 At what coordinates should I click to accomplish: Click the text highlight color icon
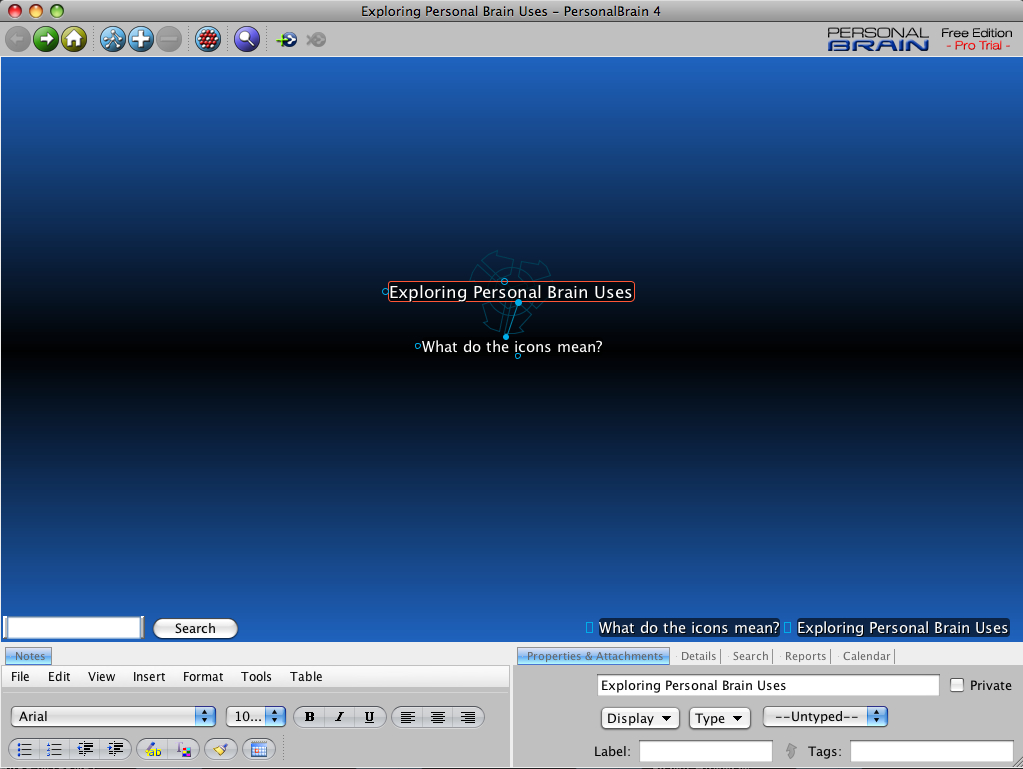coord(153,748)
